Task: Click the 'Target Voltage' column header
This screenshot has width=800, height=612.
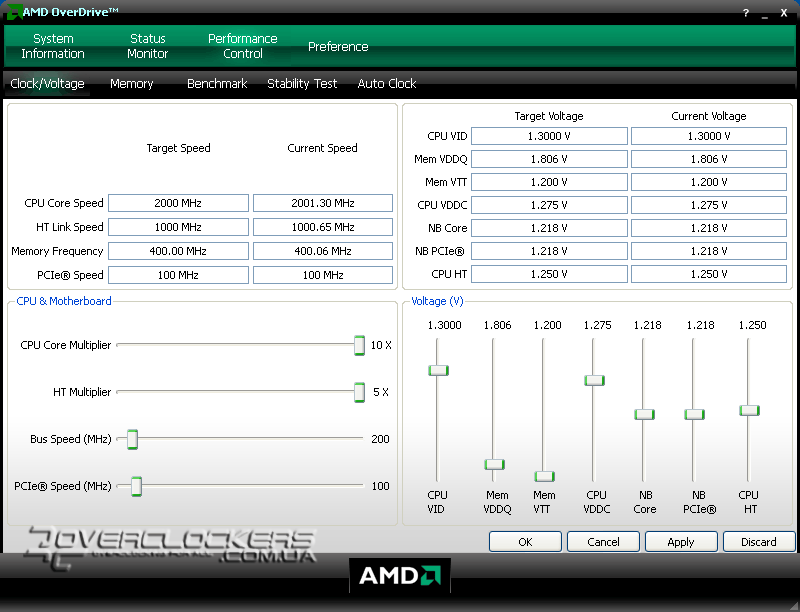Action: click(x=549, y=116)
